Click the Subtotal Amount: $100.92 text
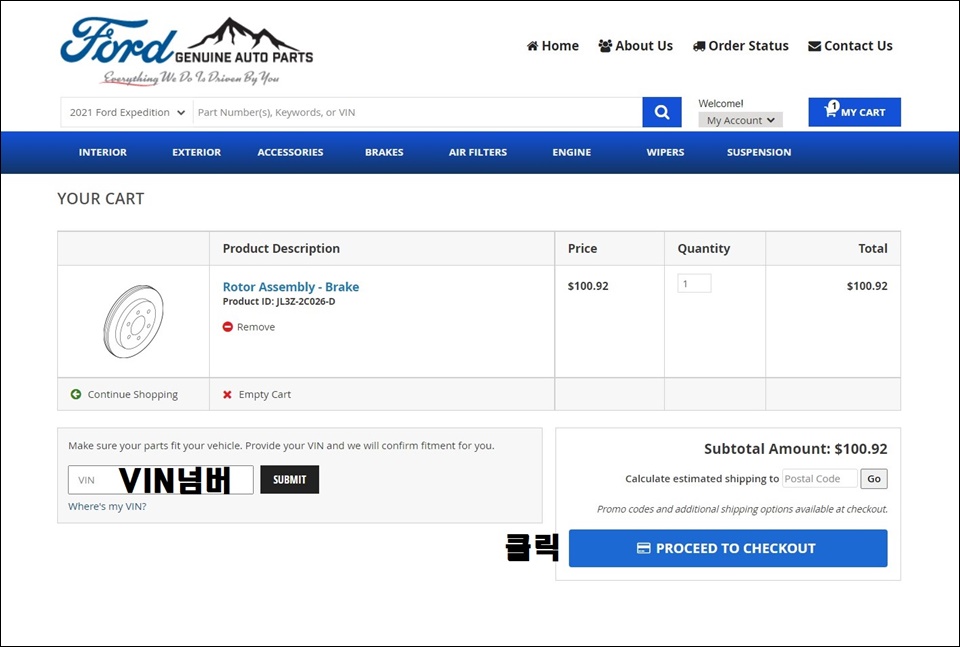 [795, 449]
